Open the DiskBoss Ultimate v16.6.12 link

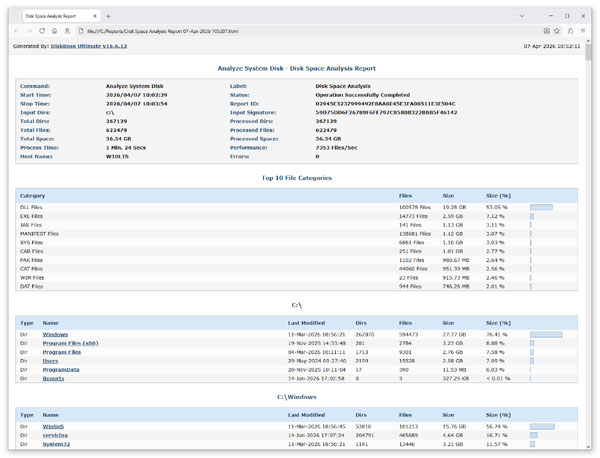coord(89,46)
